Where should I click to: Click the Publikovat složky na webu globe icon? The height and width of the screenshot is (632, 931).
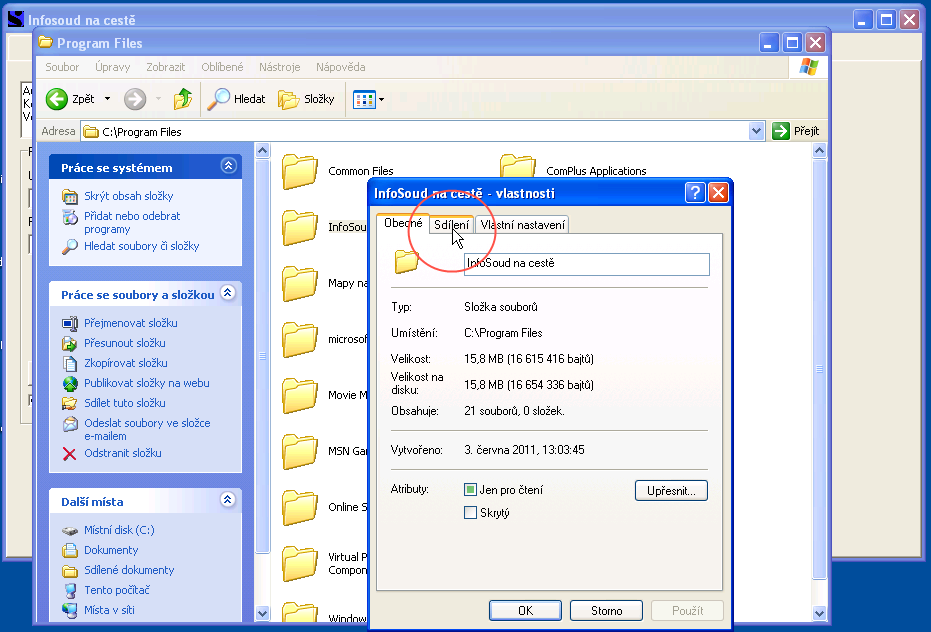(70, 384)
